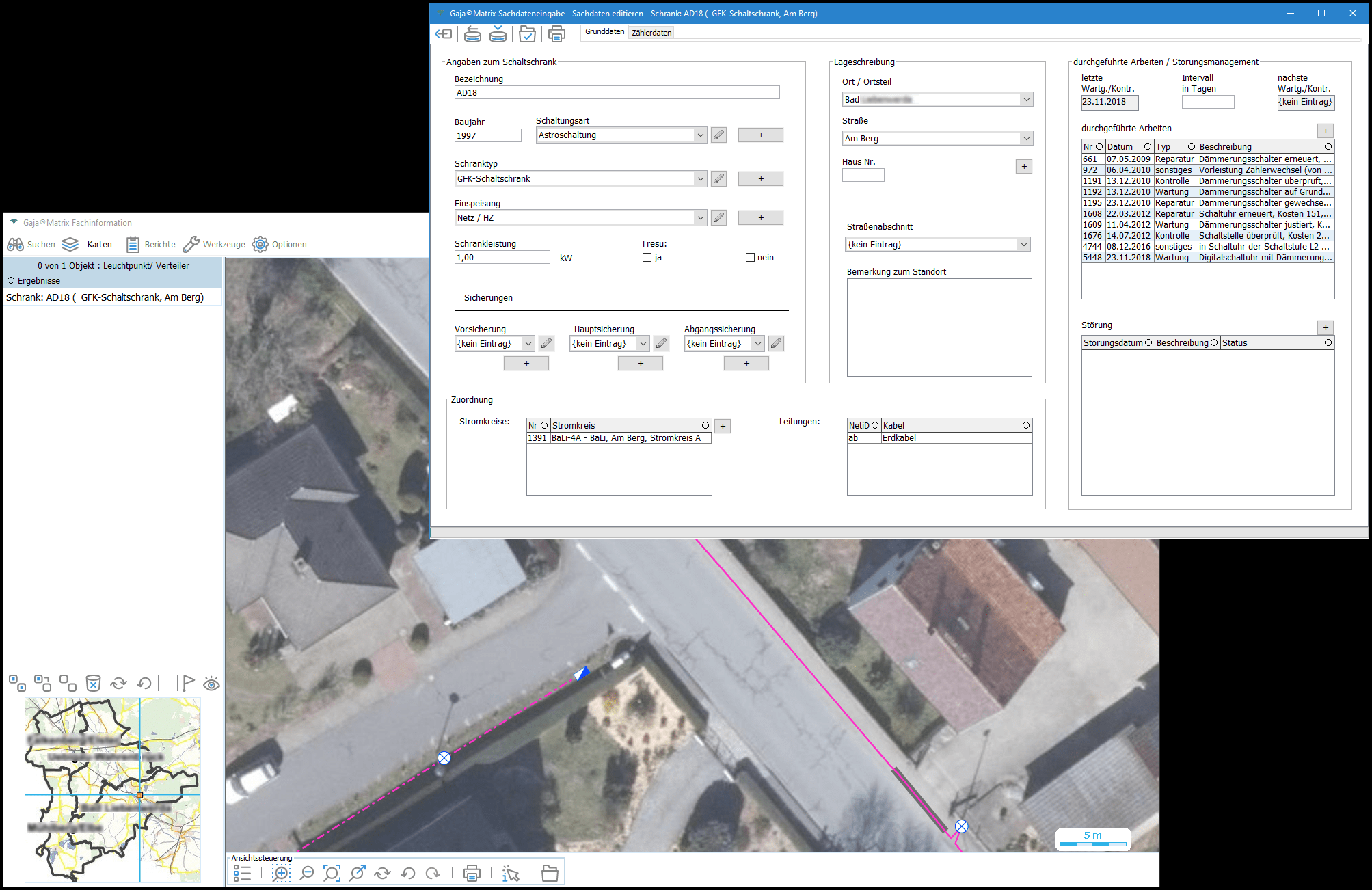Add new entry to durchgeführte Arbeiten

point(1325,131)
